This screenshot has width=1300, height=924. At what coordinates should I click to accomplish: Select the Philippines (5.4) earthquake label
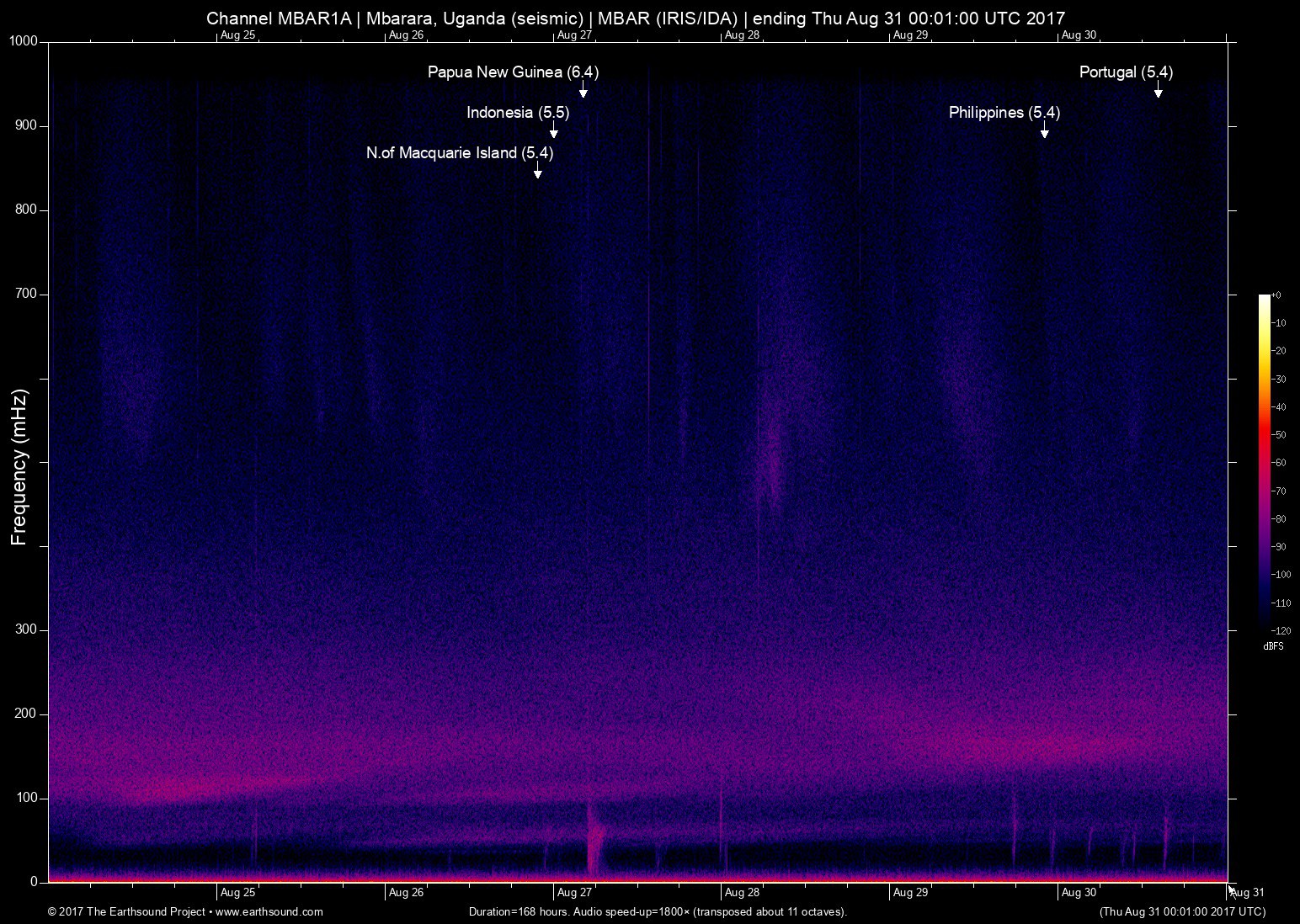(x=1004, y=113)
